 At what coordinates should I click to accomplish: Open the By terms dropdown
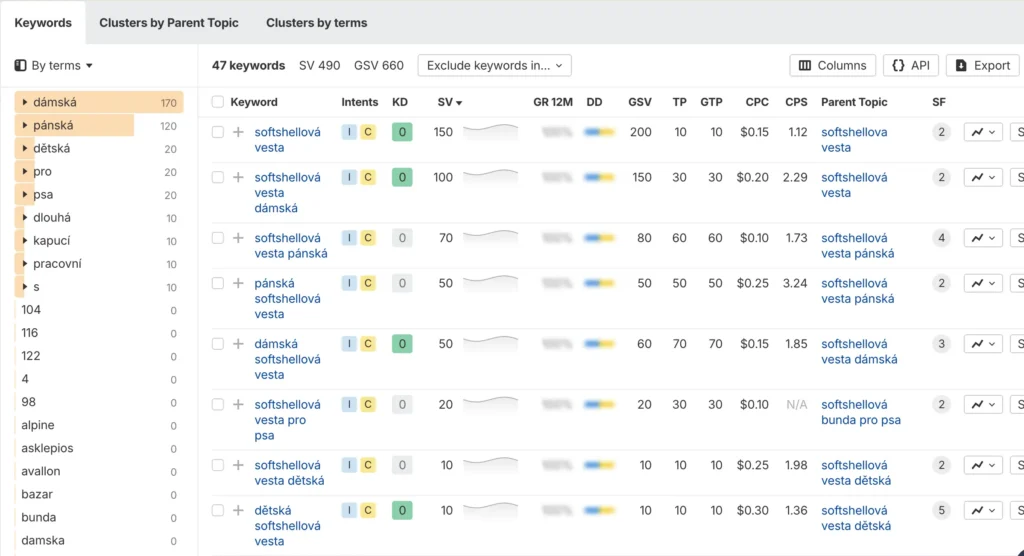pyautogui.click(x=54, y=65)
